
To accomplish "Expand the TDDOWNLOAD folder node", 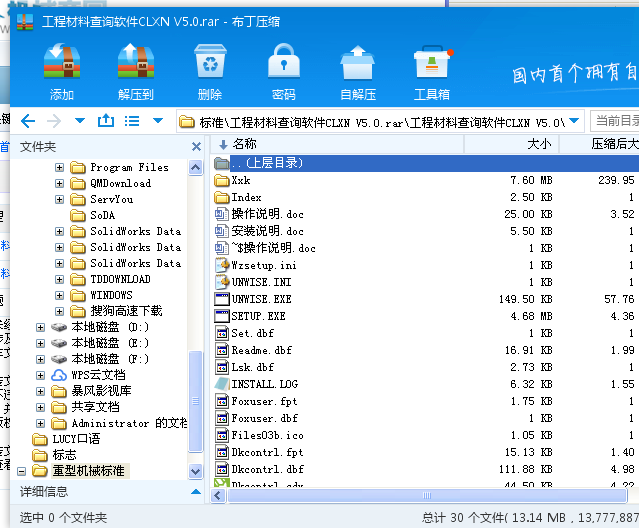I will [59, 279].
